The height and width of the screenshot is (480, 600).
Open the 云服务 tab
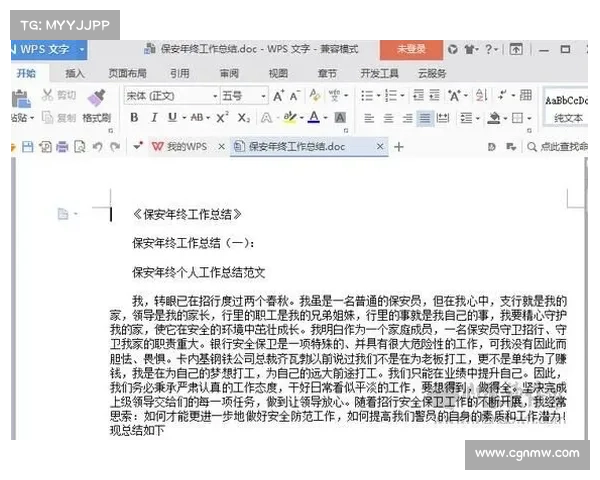pos(432,73)
